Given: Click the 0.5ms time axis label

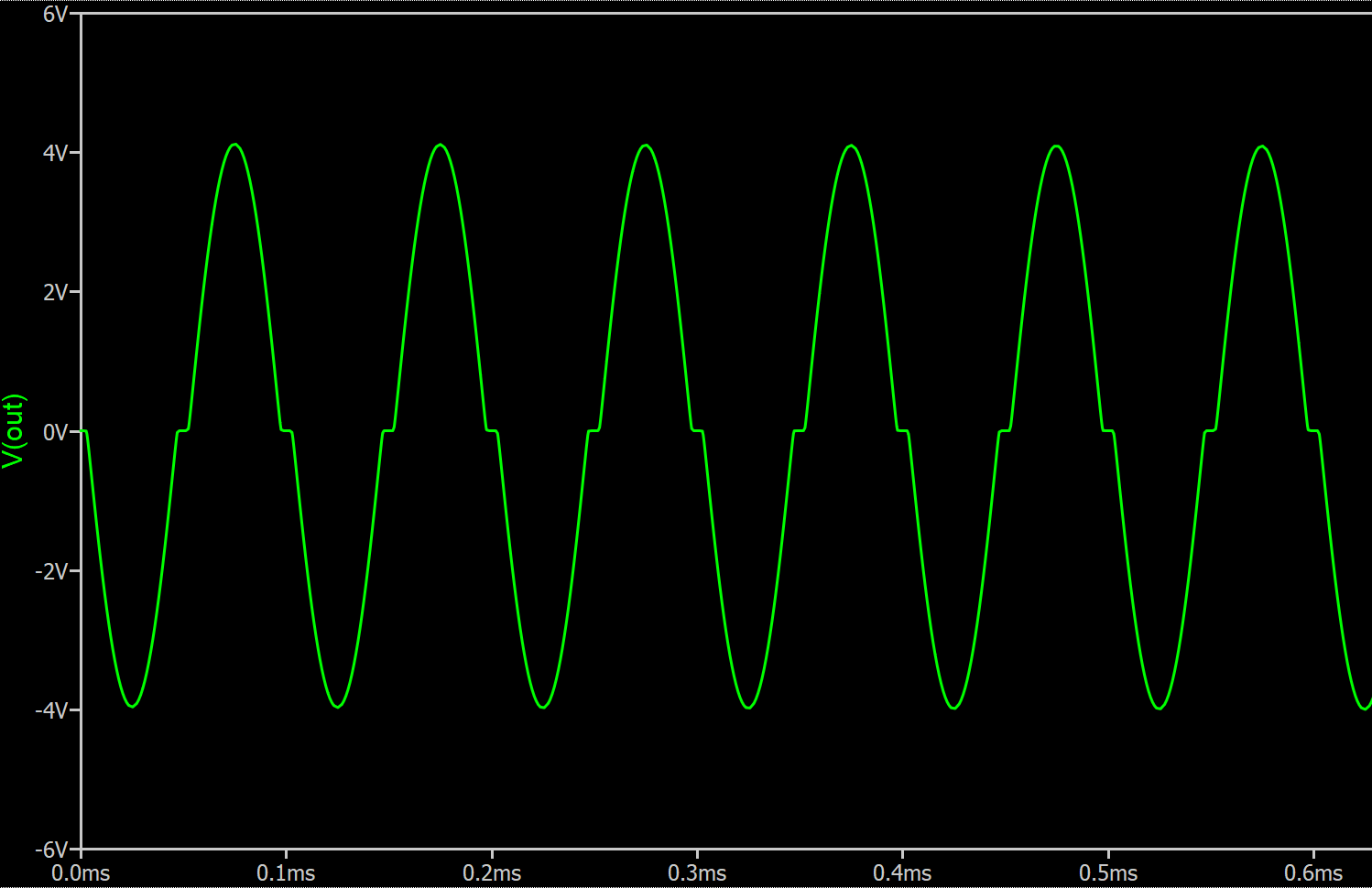Looking at the screenshot, I should pos(1108,873).
